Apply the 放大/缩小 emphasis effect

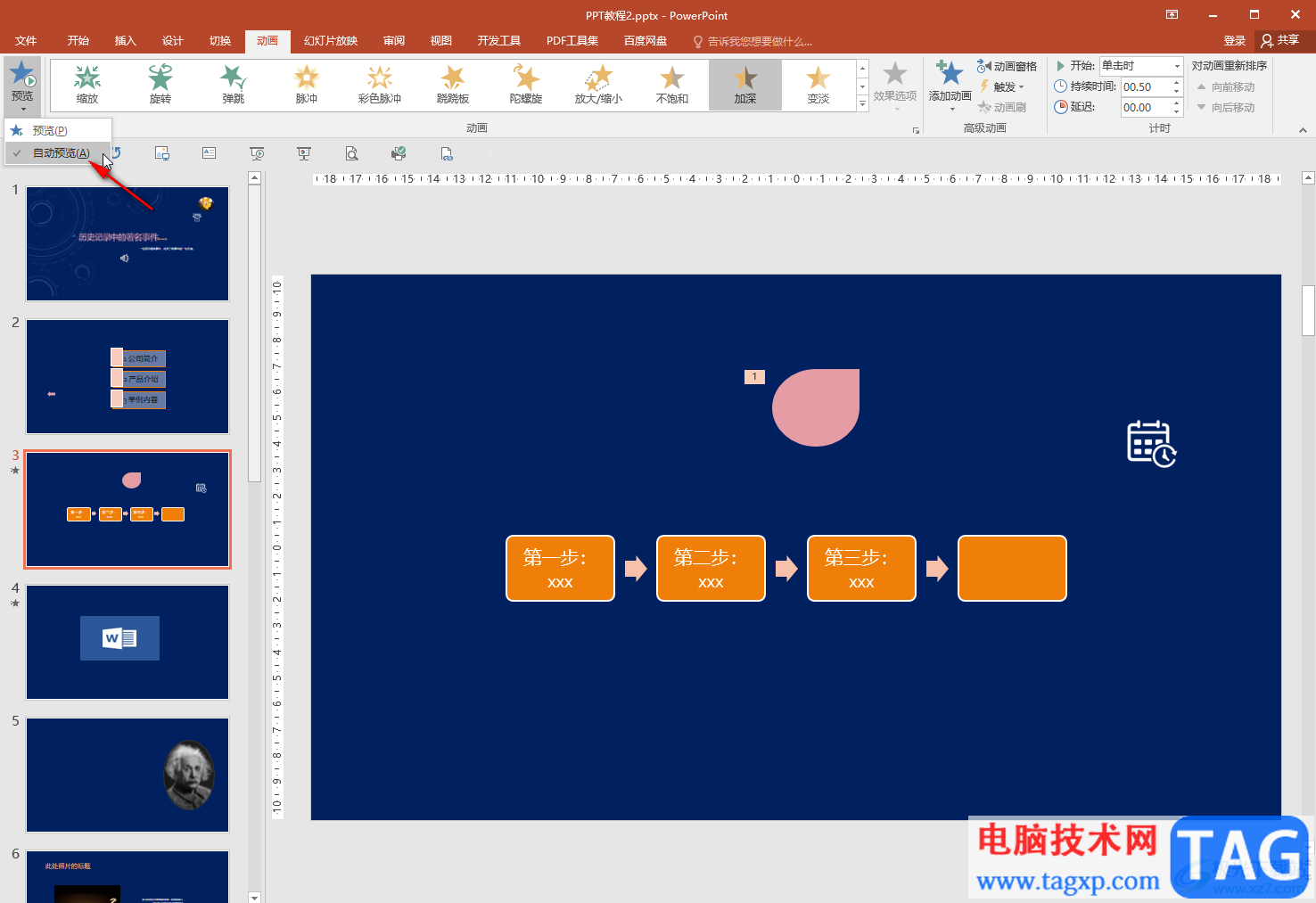coord(599,85)
